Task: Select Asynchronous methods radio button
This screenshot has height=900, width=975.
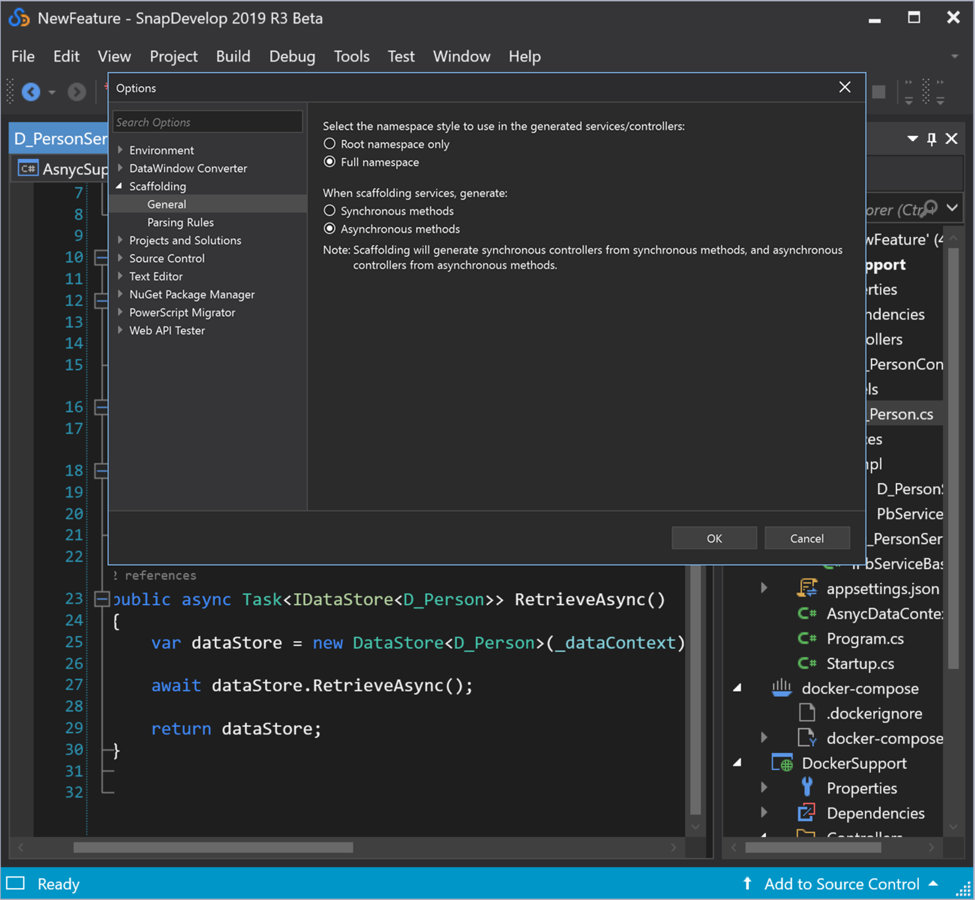Action: [330, 229]
